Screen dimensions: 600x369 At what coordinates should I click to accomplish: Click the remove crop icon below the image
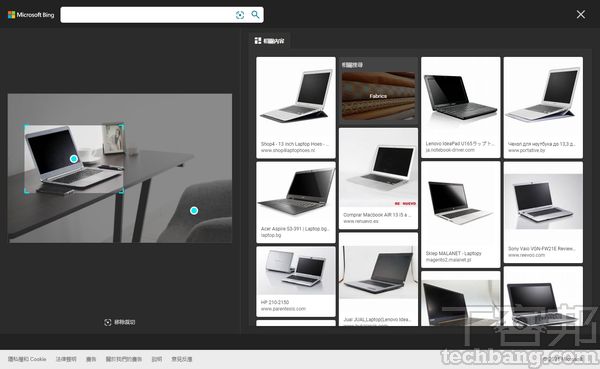pos(108,322)
